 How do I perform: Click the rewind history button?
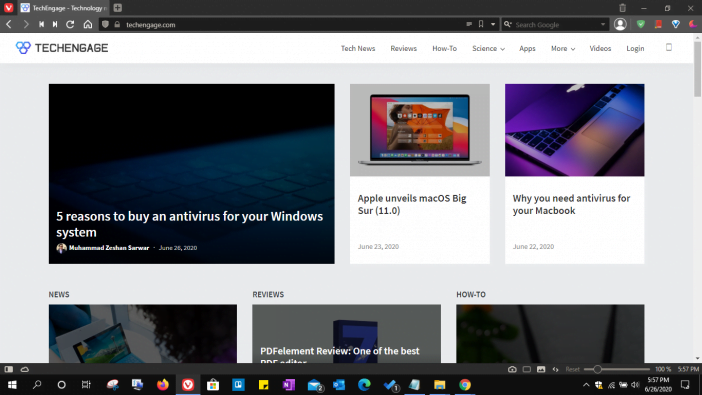click(x=41, y=25)
